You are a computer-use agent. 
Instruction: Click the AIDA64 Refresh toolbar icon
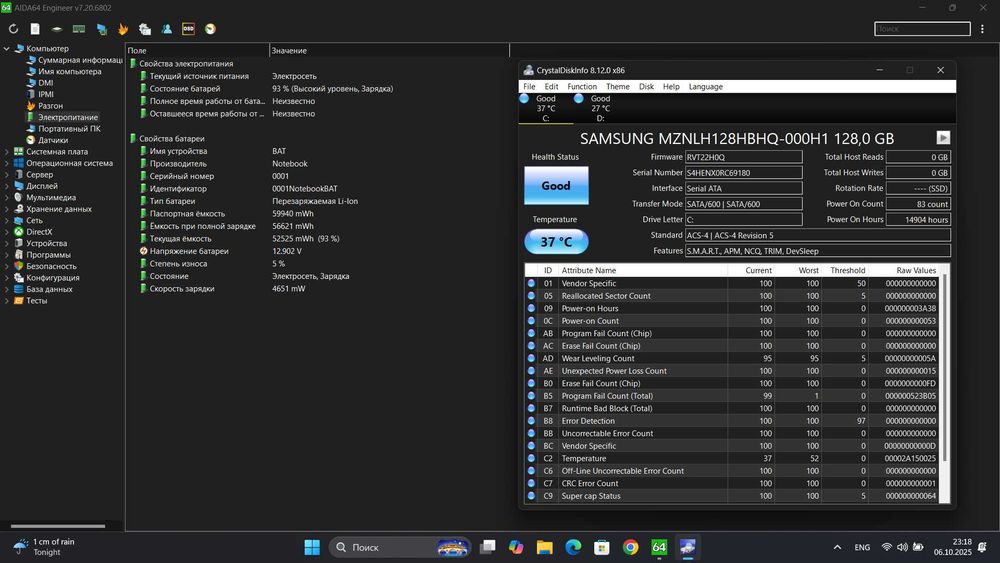pos(13,29)
